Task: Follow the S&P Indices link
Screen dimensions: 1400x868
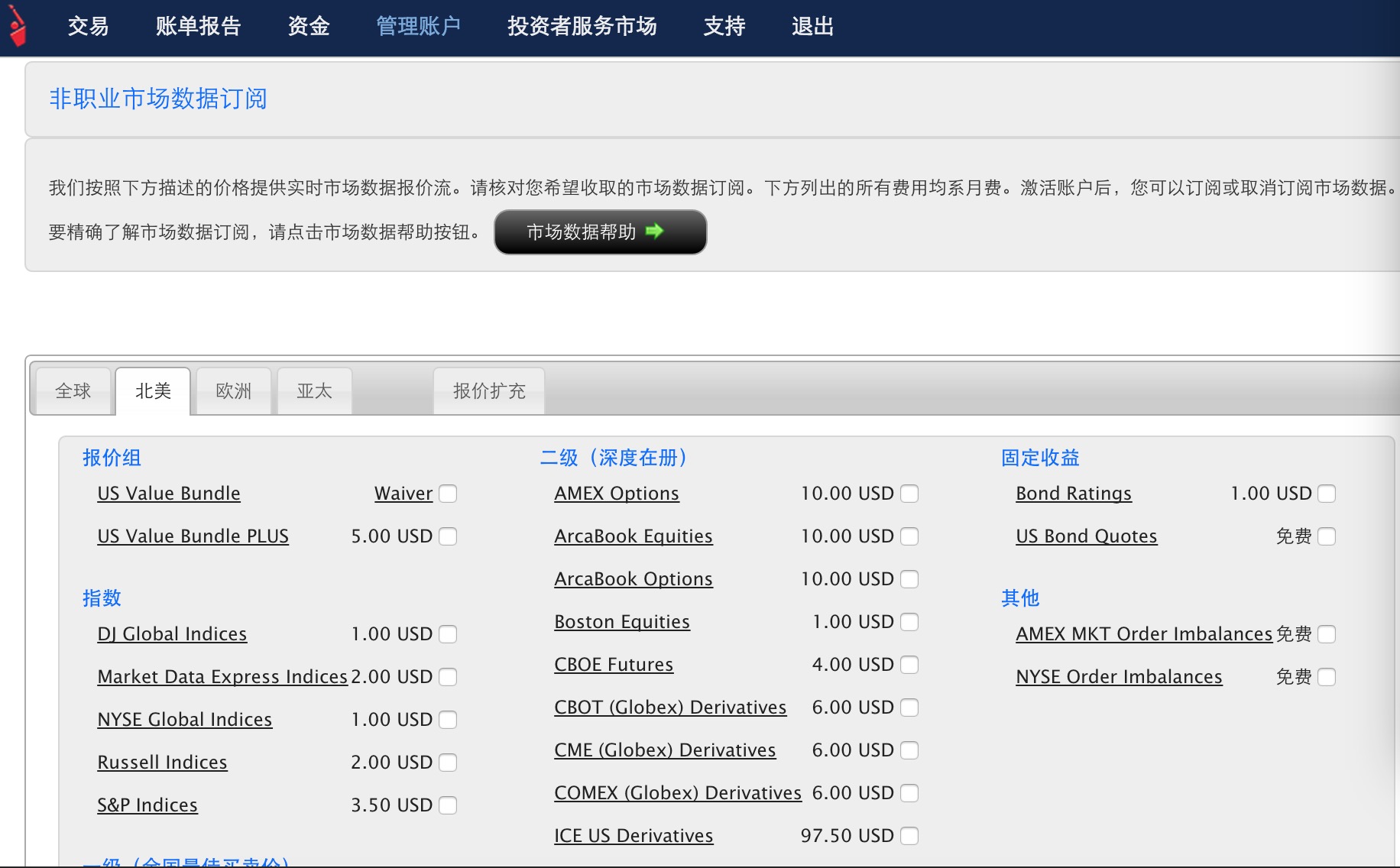Action: tap(147, 805)
